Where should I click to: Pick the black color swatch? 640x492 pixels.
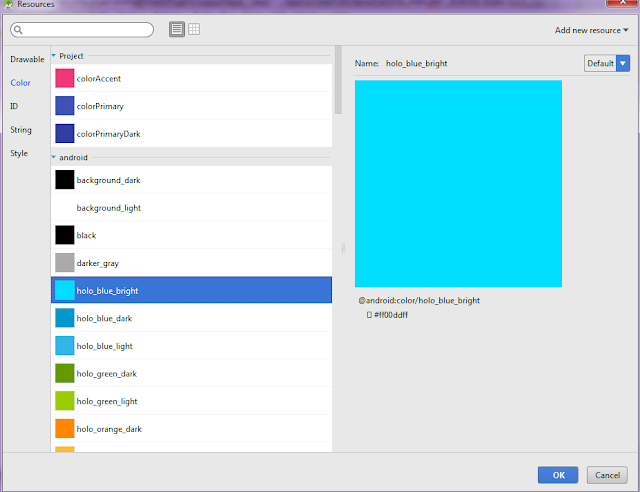(65, 235)
